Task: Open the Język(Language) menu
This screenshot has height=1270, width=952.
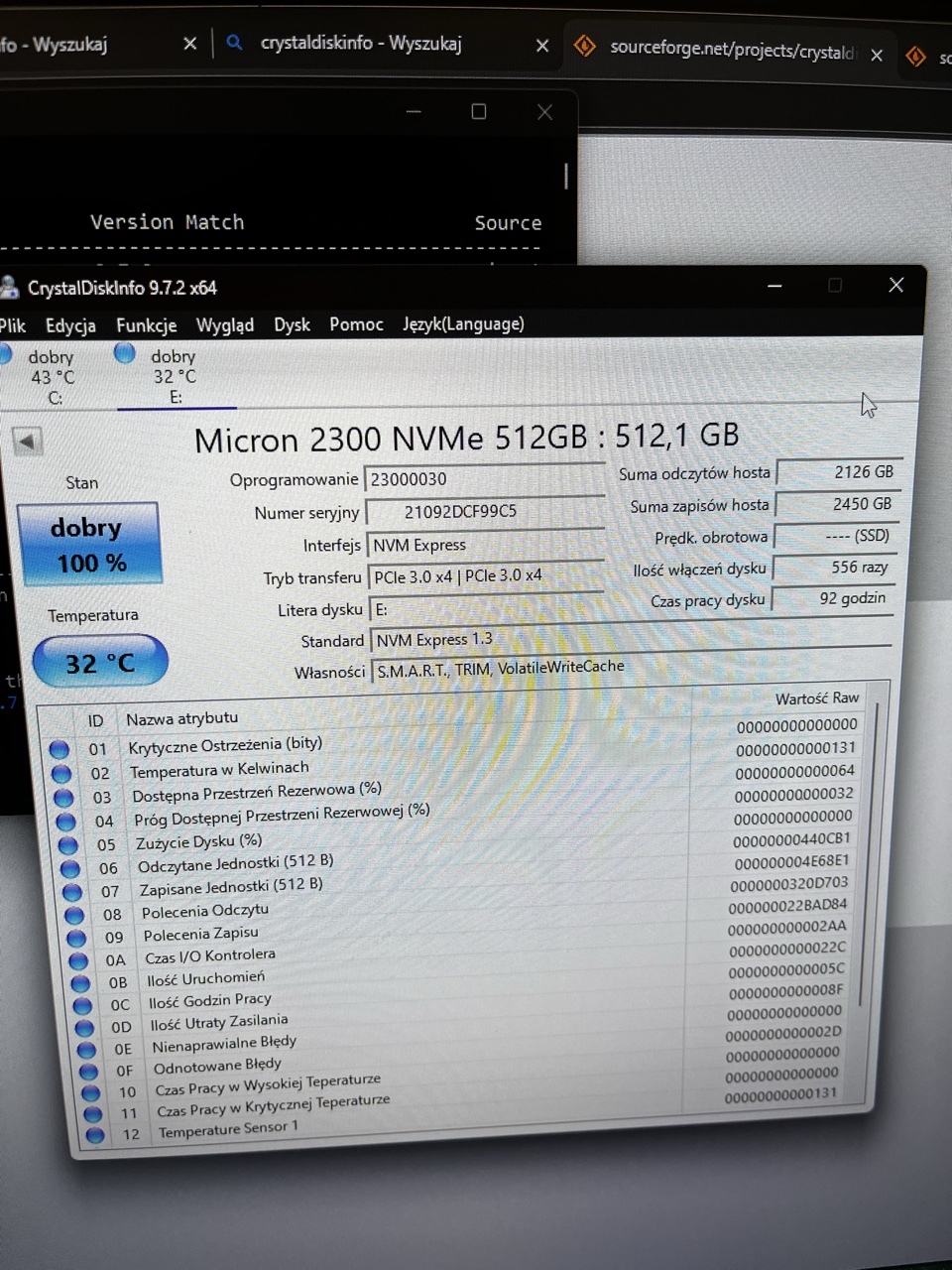Action: point(463,323)
